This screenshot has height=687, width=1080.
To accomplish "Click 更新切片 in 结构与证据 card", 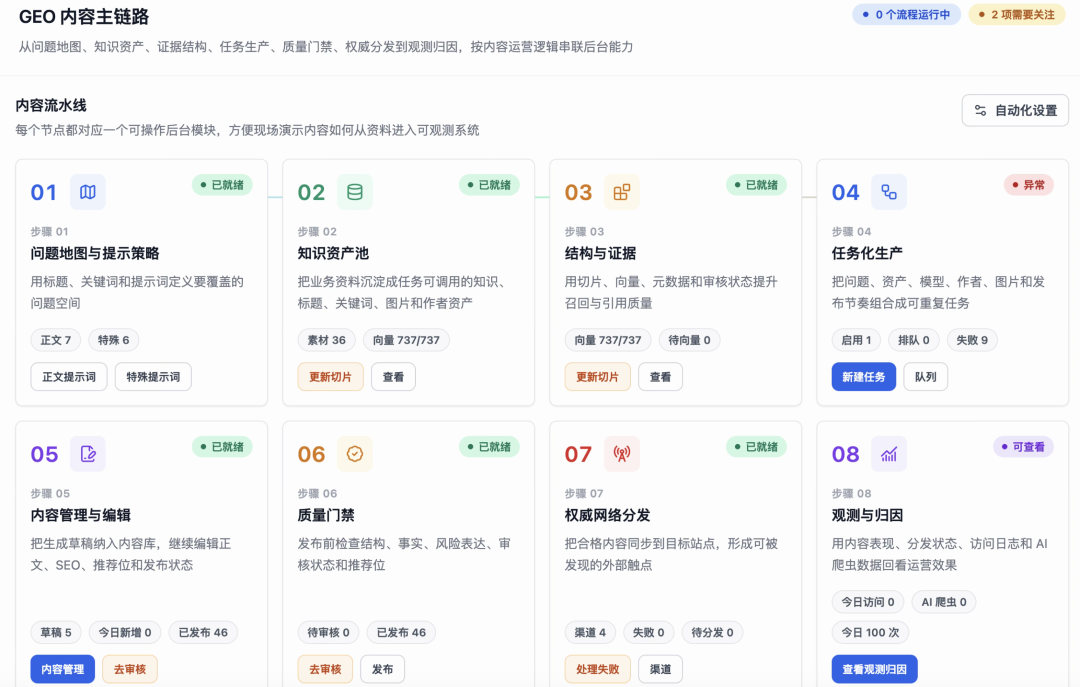I will [x=598, y=377].
